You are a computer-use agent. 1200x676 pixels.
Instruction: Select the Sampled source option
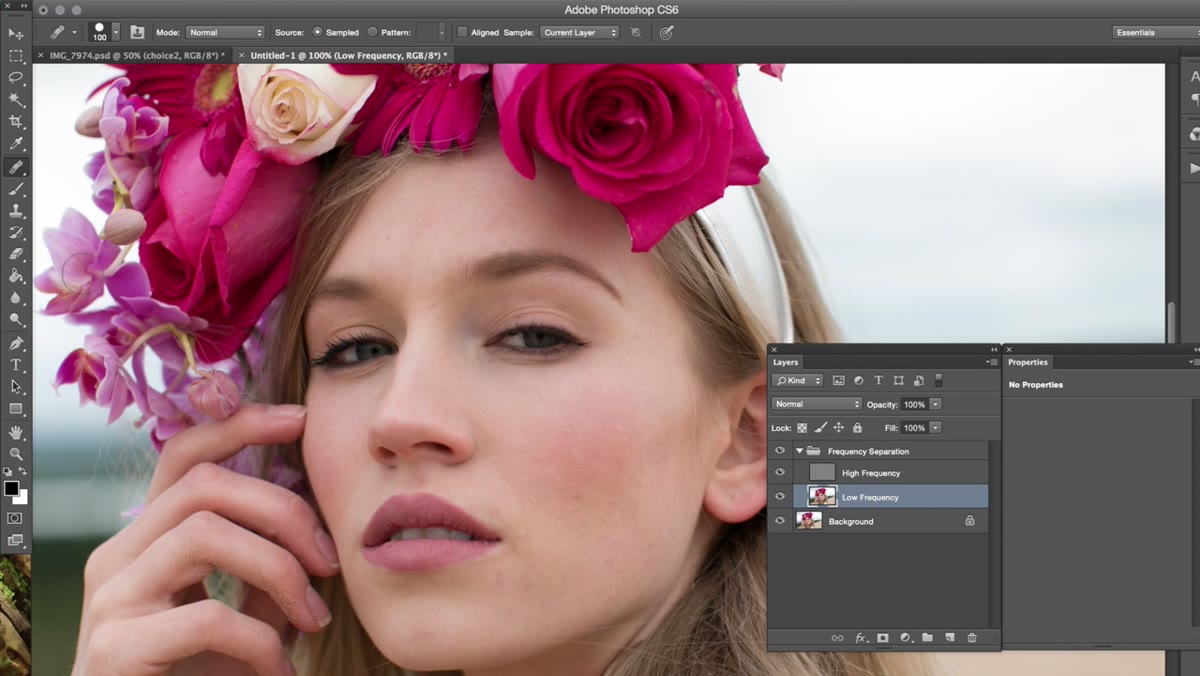pos(318,32)
